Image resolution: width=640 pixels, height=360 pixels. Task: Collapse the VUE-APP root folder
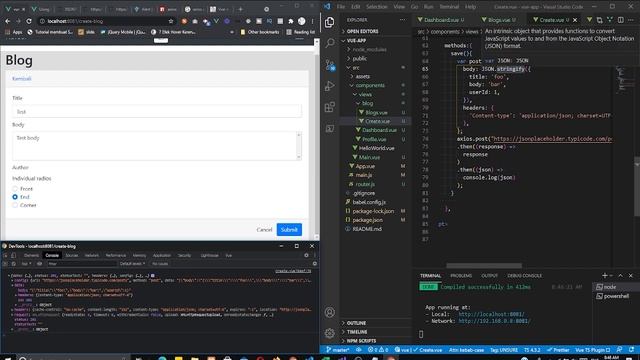(x=376, y=40)
